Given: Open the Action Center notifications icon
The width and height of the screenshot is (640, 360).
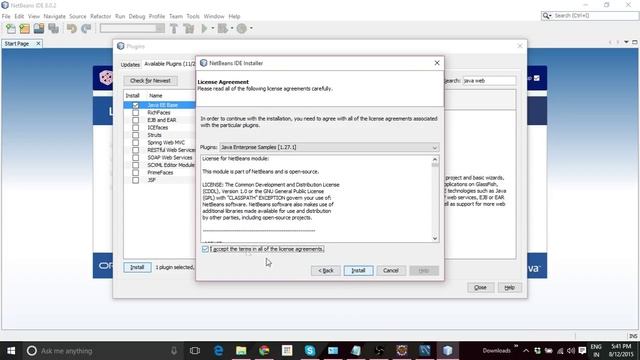Looking at the screenshot, I should click(x=582, y=351).
